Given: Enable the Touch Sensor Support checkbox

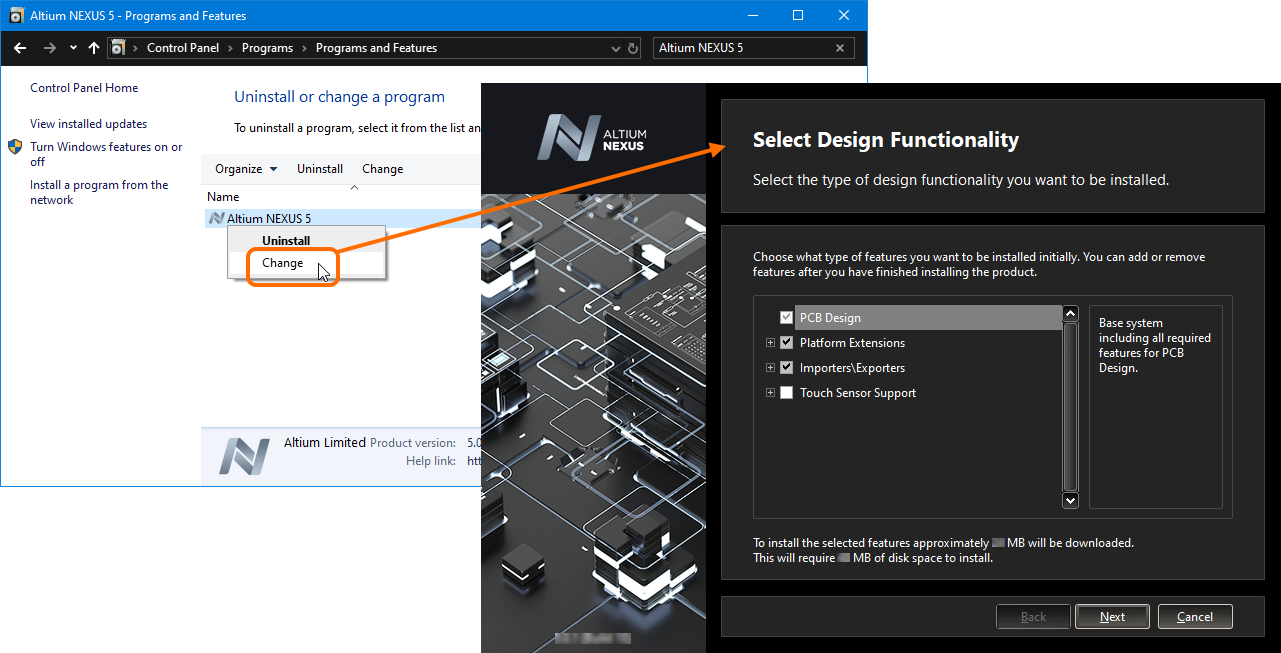Looking at the screenshot, I should coord(786,393).
